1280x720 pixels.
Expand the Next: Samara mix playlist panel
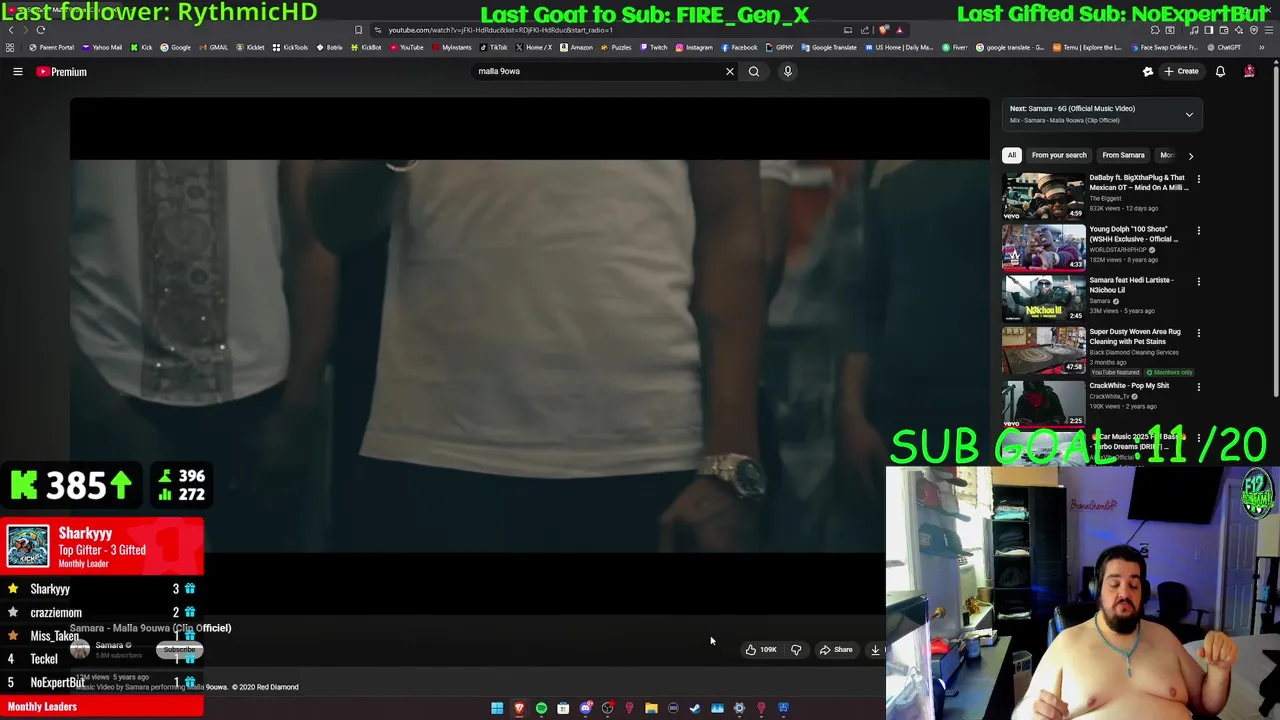click(1189, 115)
